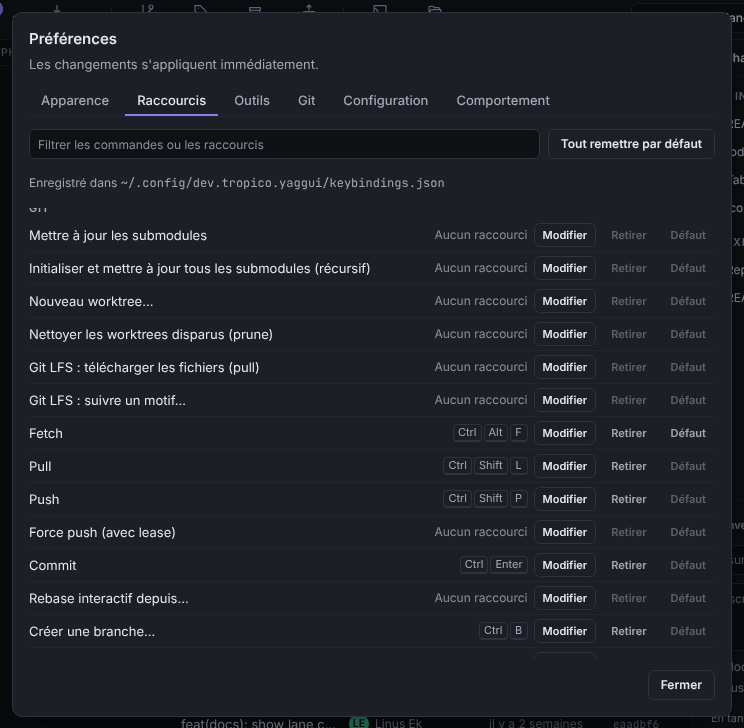Click Retirer in the 'Nouveau worktree...' row

click(x=628, y=301)
